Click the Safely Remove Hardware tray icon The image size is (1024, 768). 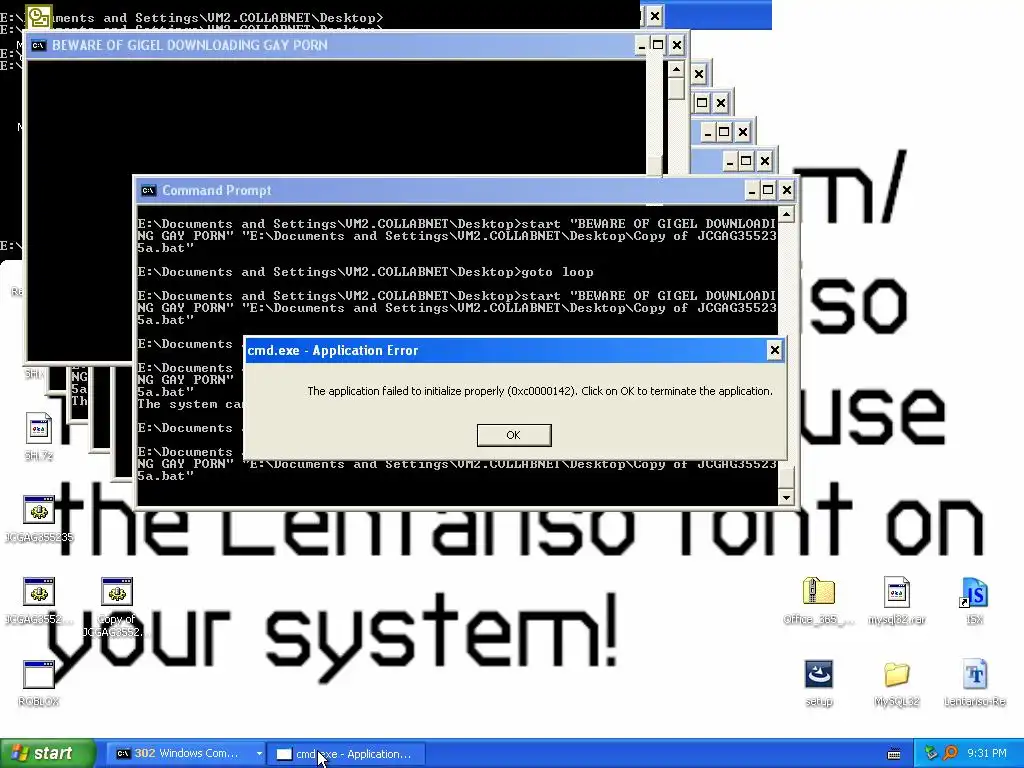click(931, 753)
